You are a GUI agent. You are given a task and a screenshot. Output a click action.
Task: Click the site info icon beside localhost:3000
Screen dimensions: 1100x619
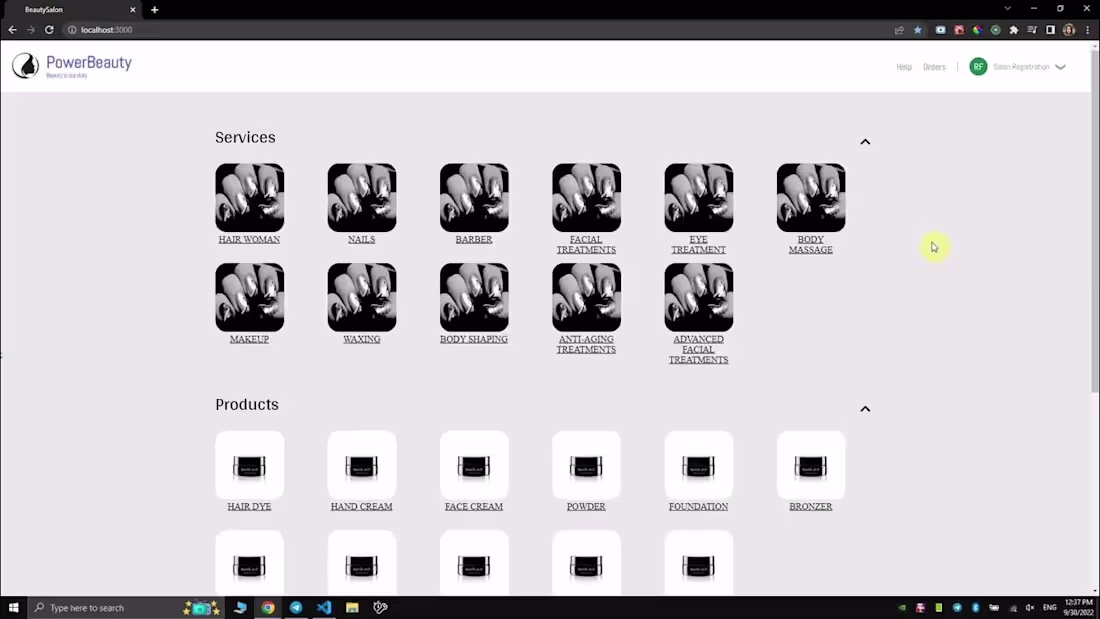[x=71, y=30]
